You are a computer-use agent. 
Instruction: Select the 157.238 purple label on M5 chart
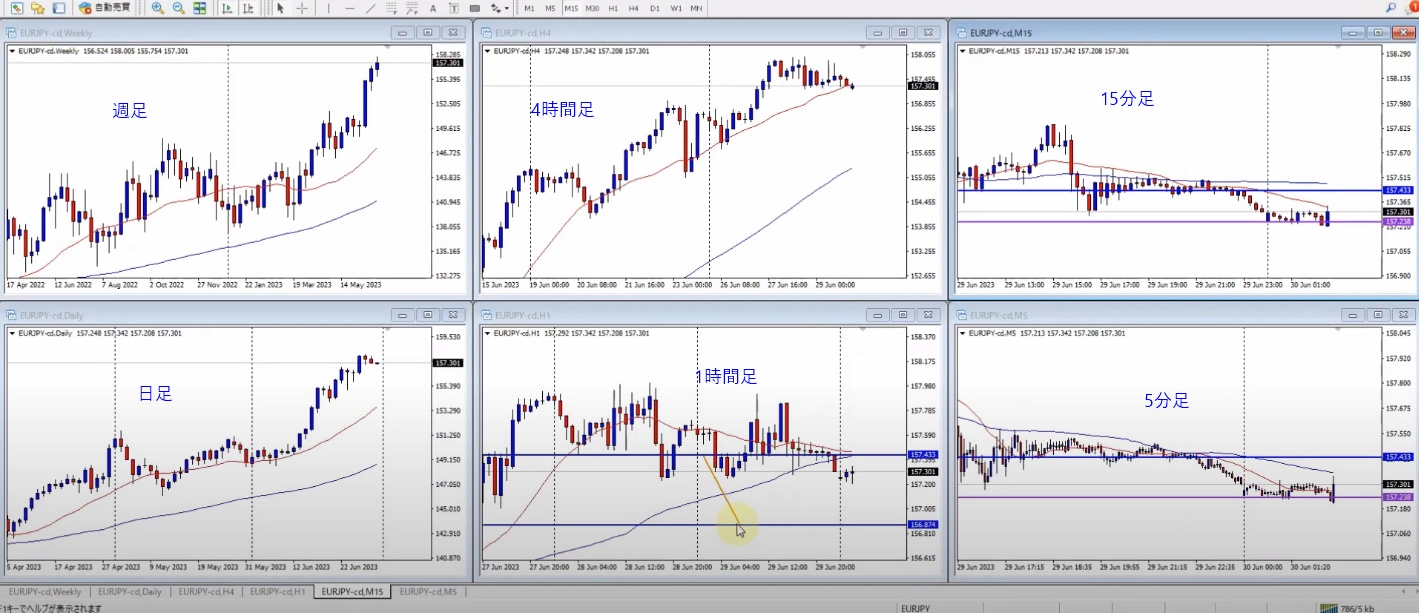[1398, 497]
